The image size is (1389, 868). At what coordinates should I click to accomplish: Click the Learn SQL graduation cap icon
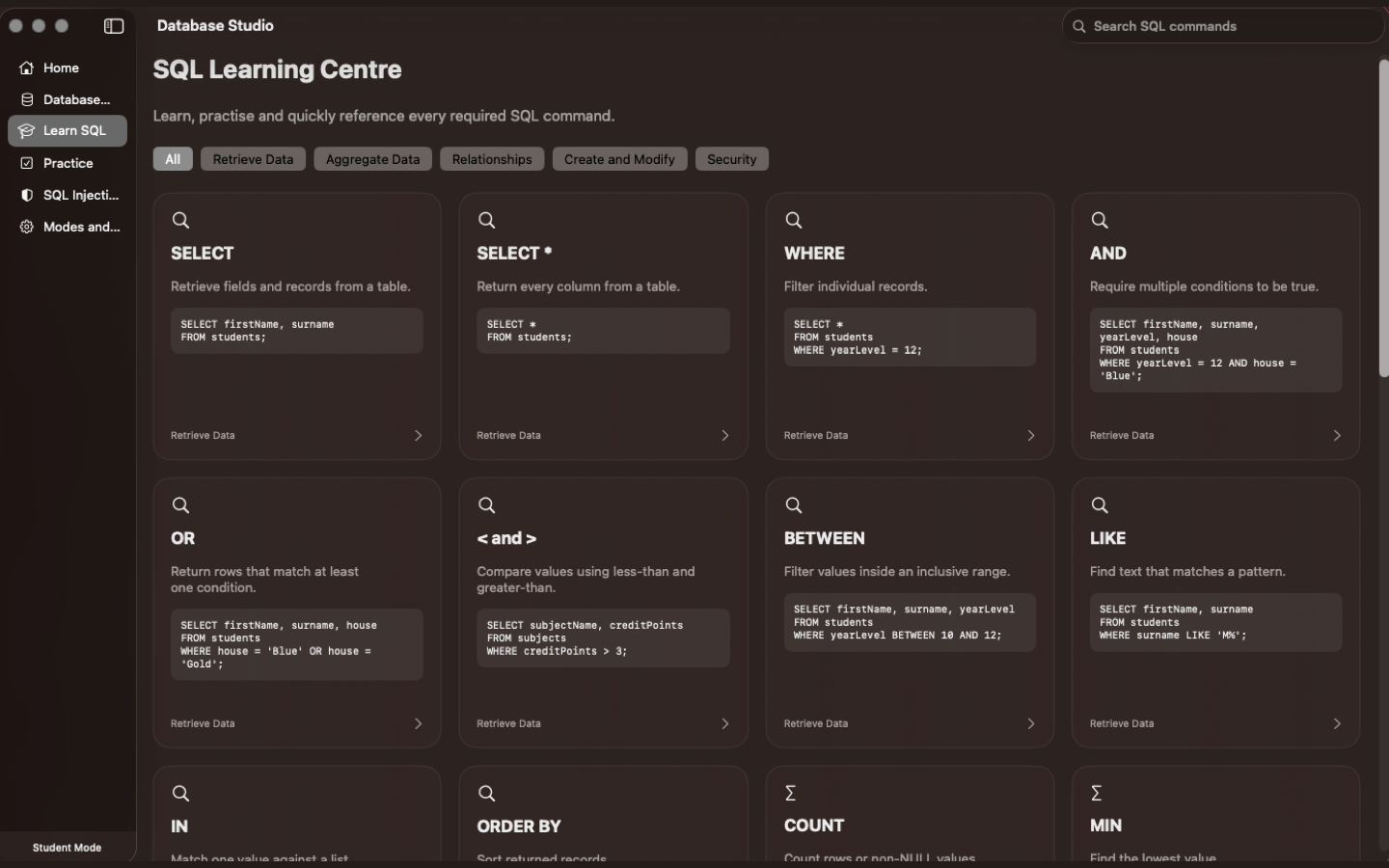[27, 131]
